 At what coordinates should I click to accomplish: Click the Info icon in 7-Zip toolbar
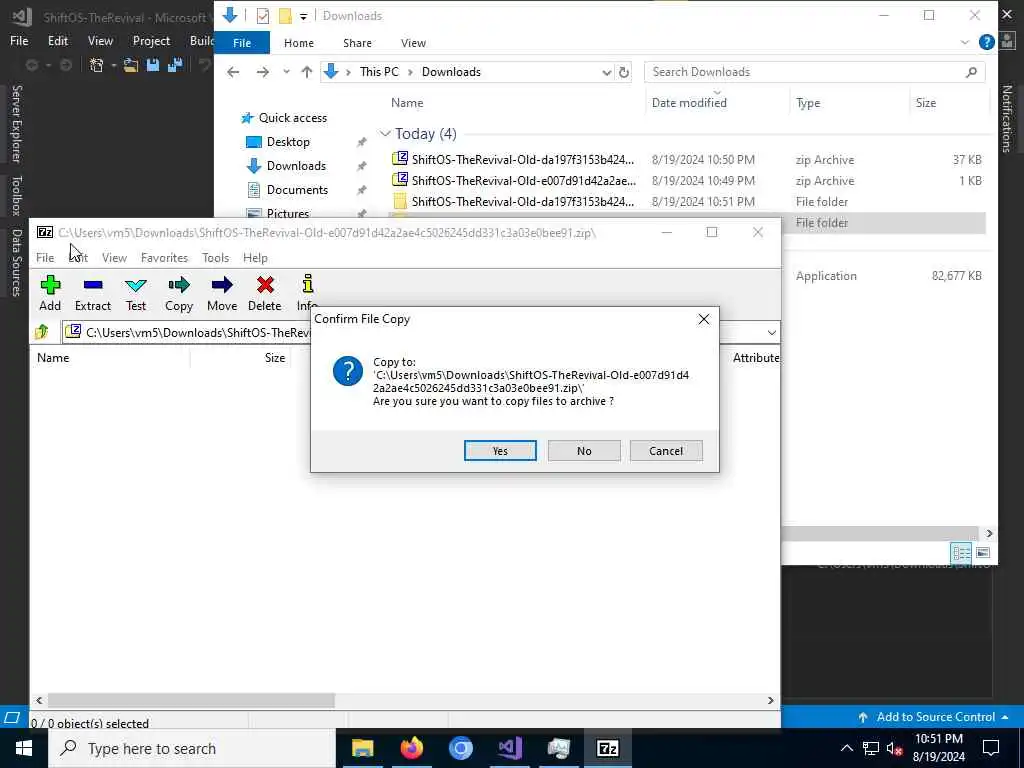(x=307, y=292)
